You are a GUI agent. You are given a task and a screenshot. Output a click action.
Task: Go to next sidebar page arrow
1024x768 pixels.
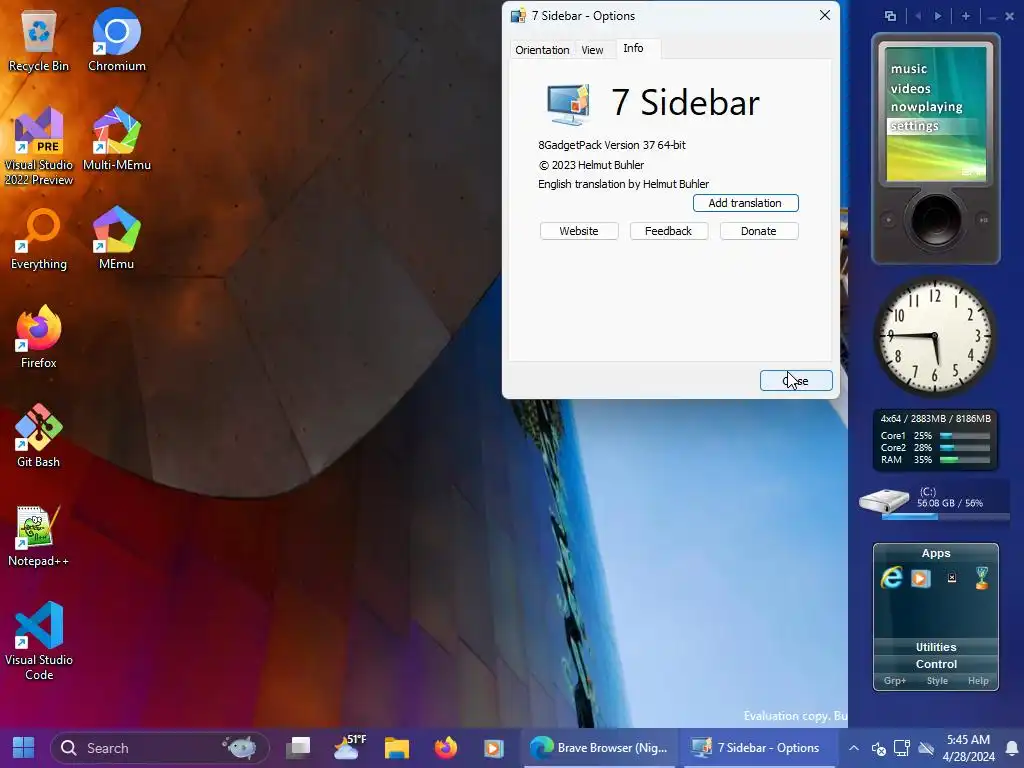(938, 16)
